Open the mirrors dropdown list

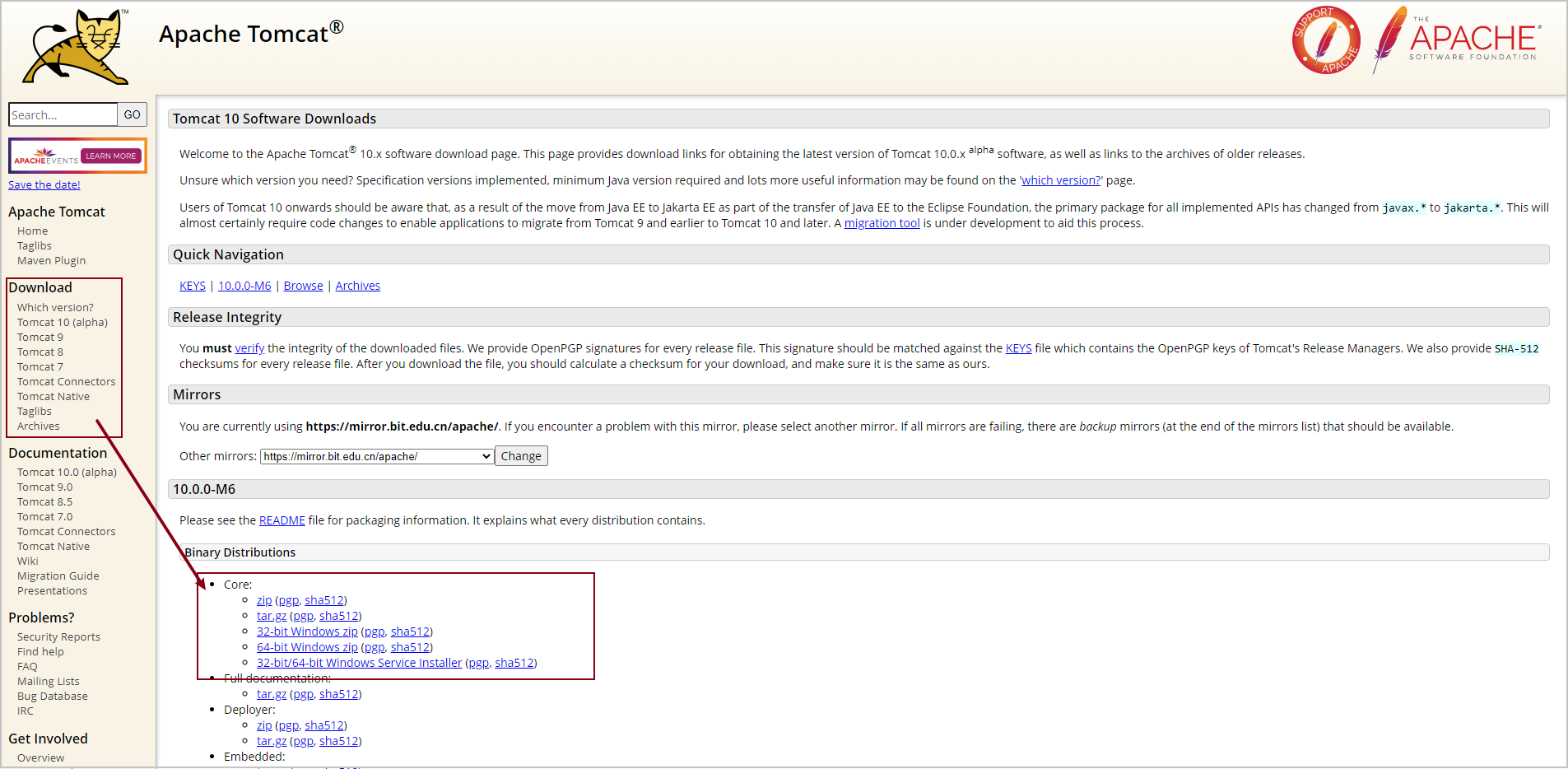tap(377, 456)
